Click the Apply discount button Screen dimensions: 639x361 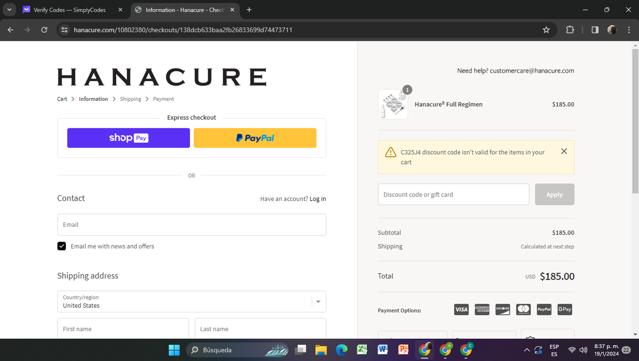[x=555, y=194]
